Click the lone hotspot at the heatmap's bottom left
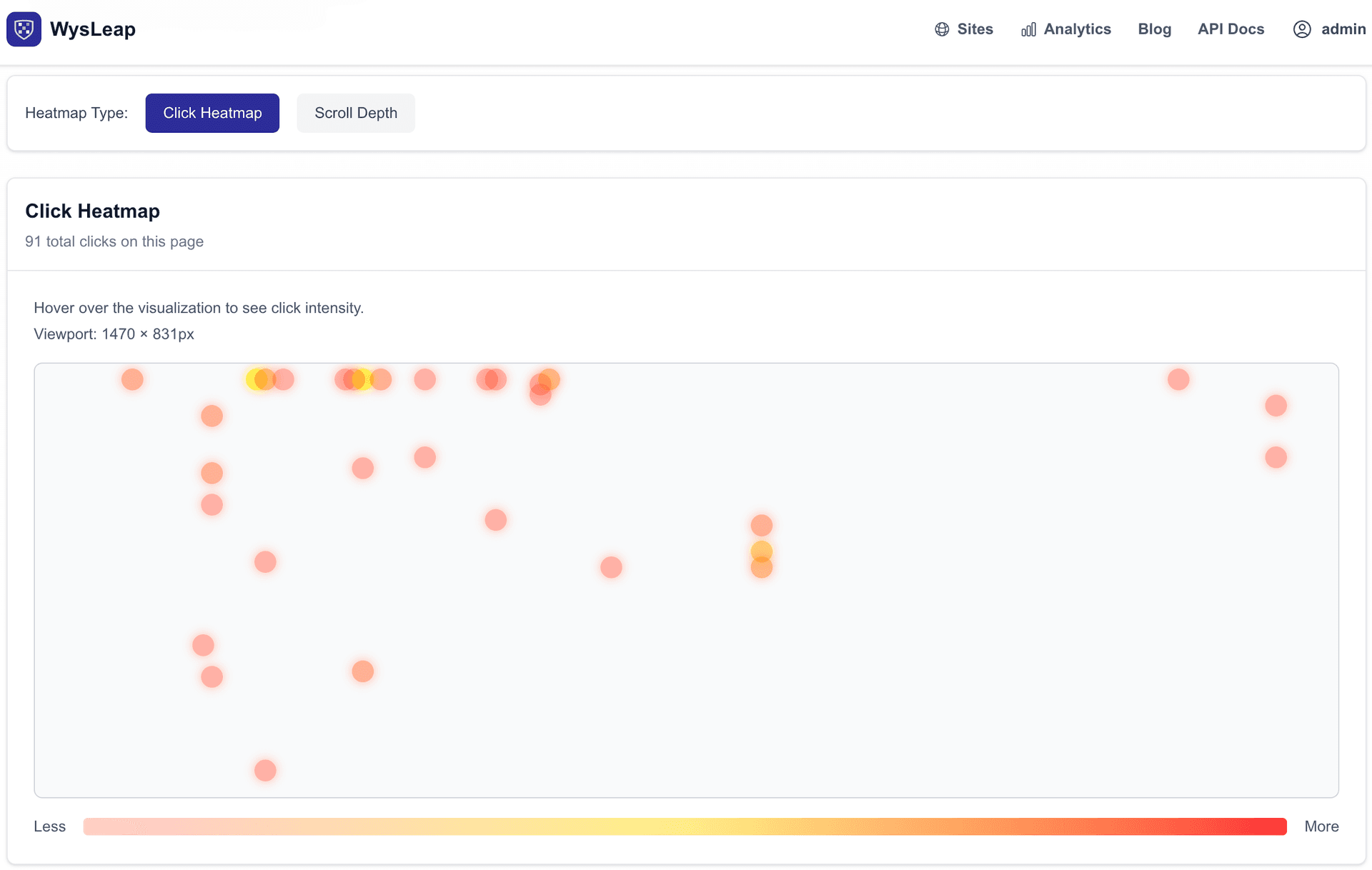This screenshot has height=870, width=1372. coord(264,770)
